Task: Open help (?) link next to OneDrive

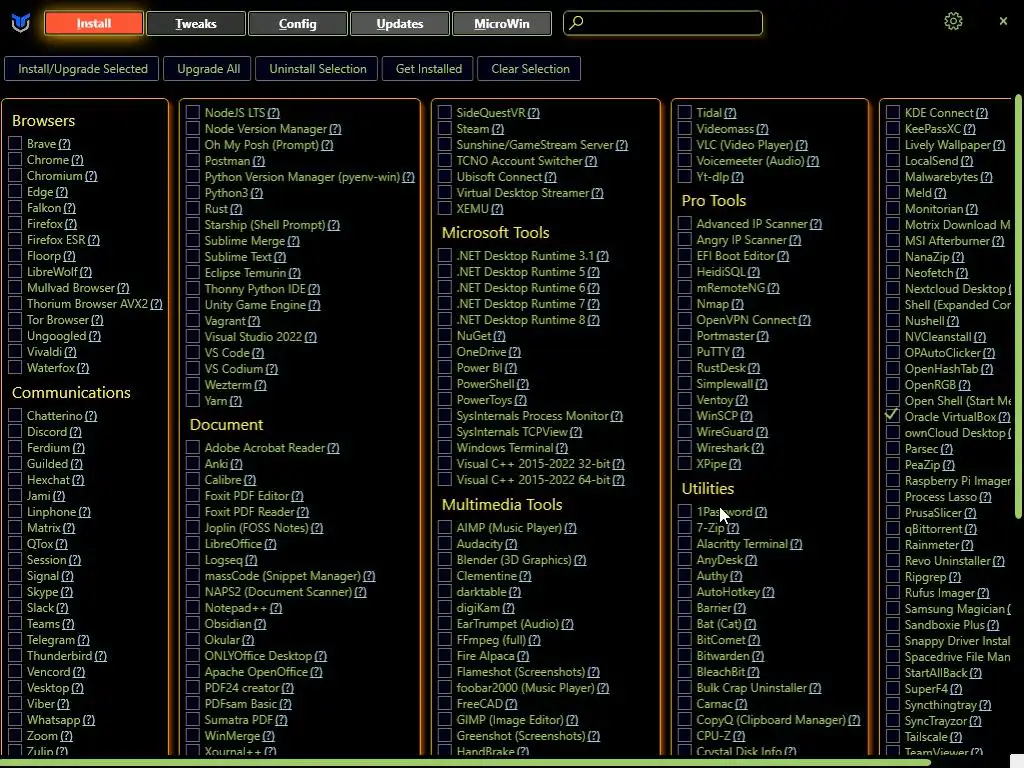Action: coord(515,353)
